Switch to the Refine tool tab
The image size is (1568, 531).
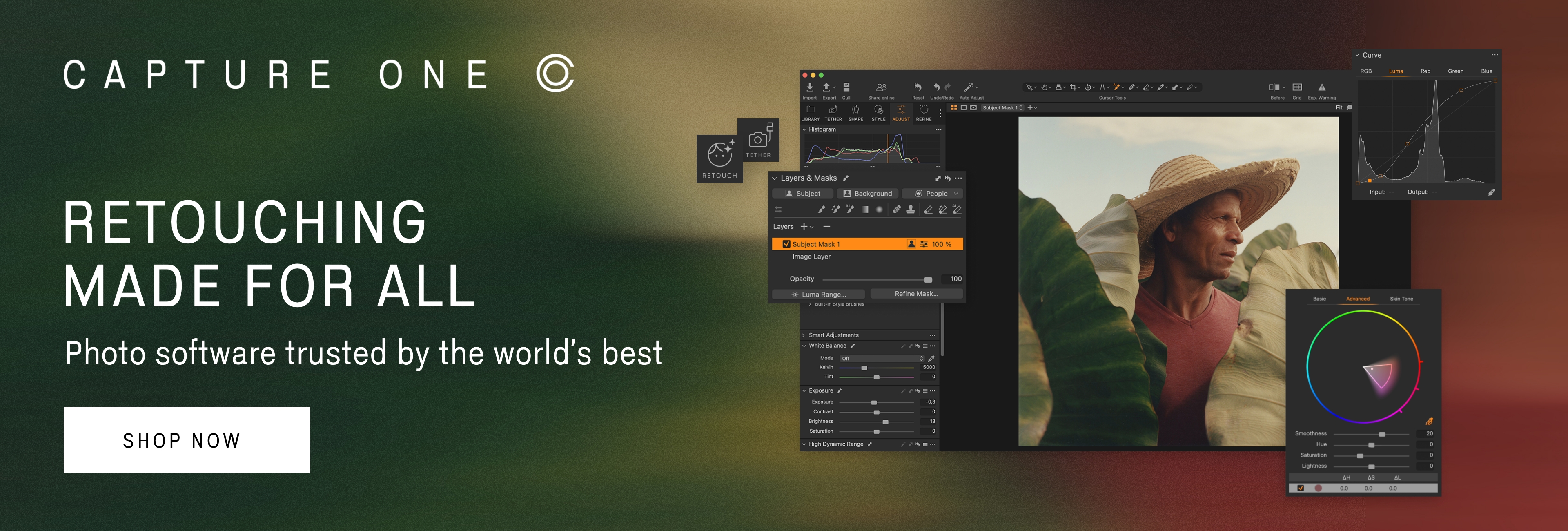click(924, 113)
